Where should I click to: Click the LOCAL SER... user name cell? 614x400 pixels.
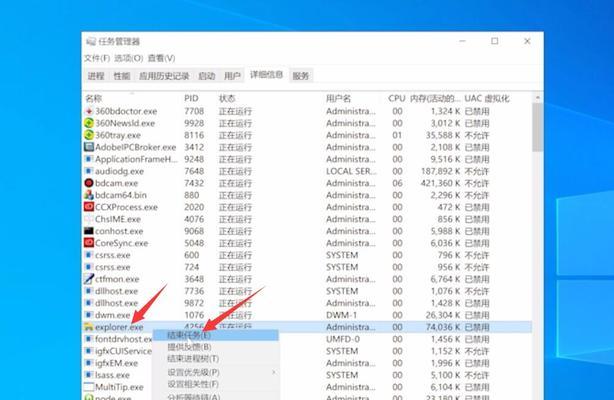tap(351, 171)
